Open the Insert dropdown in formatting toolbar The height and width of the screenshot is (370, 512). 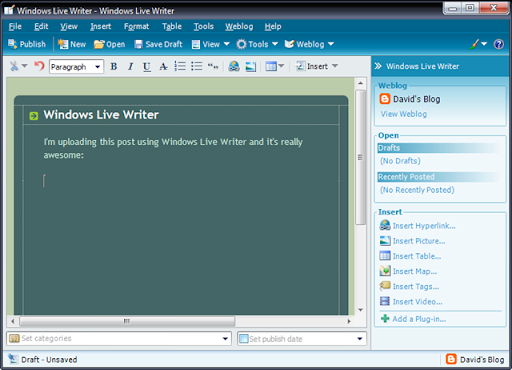click(317, 66)
